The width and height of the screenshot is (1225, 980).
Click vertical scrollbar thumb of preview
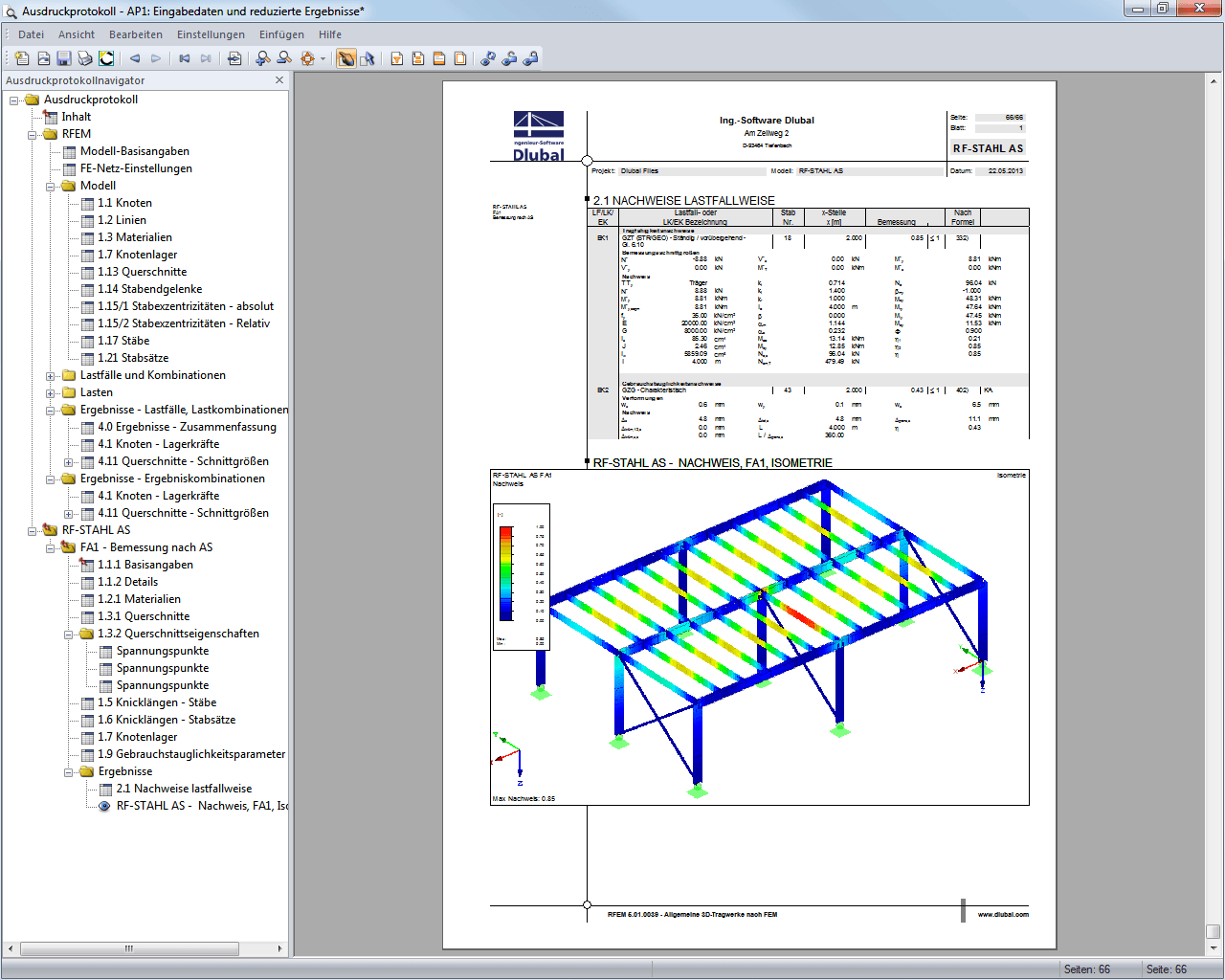tap(1214, 932)
